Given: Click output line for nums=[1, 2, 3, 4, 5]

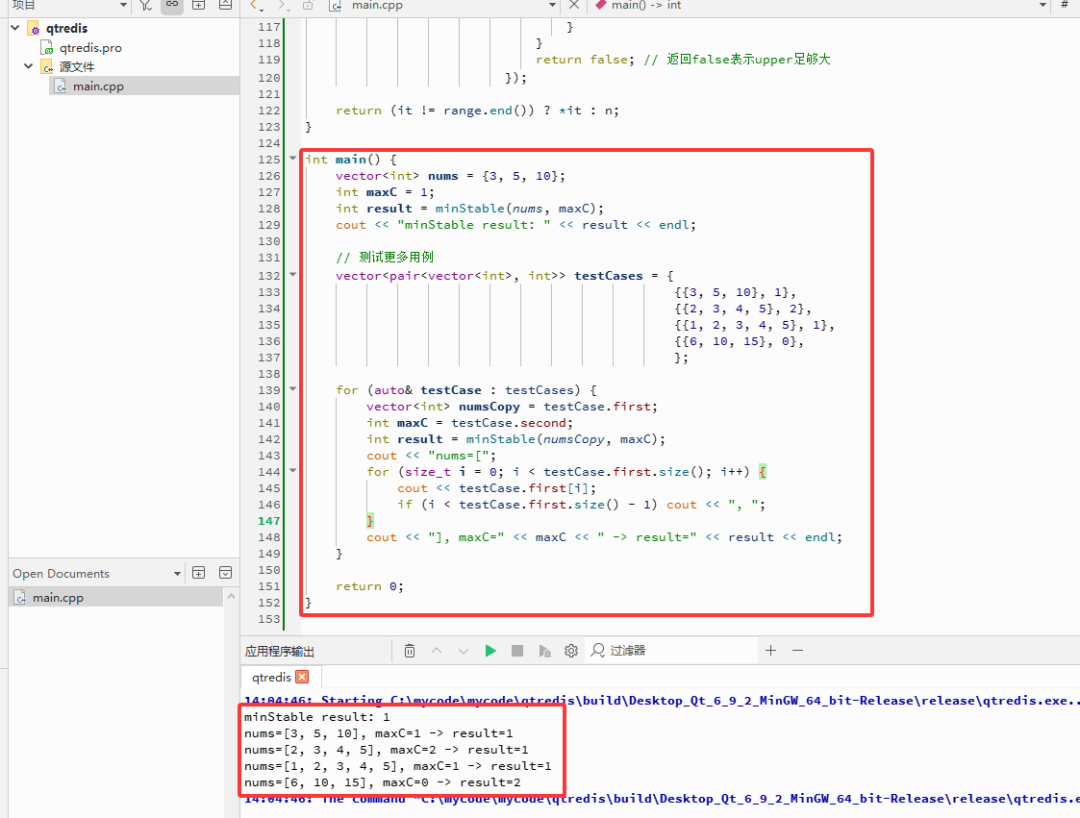Looking at the screenshot, I should (397, 766).
